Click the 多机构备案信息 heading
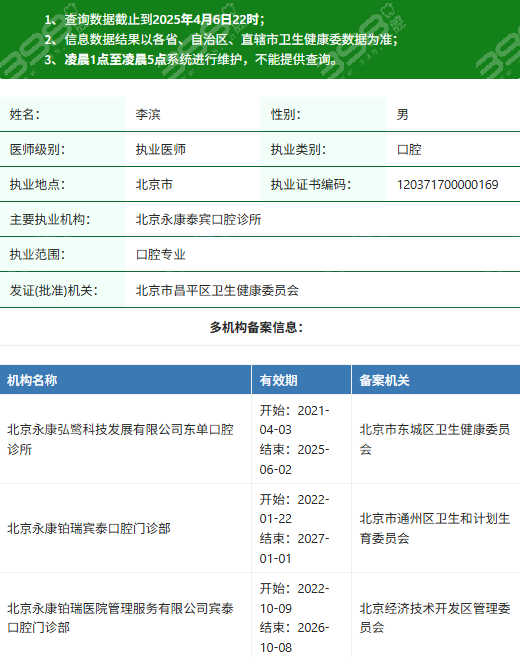Image resolution: width=520 pixels, height=657 pixels. click(256, 327)
